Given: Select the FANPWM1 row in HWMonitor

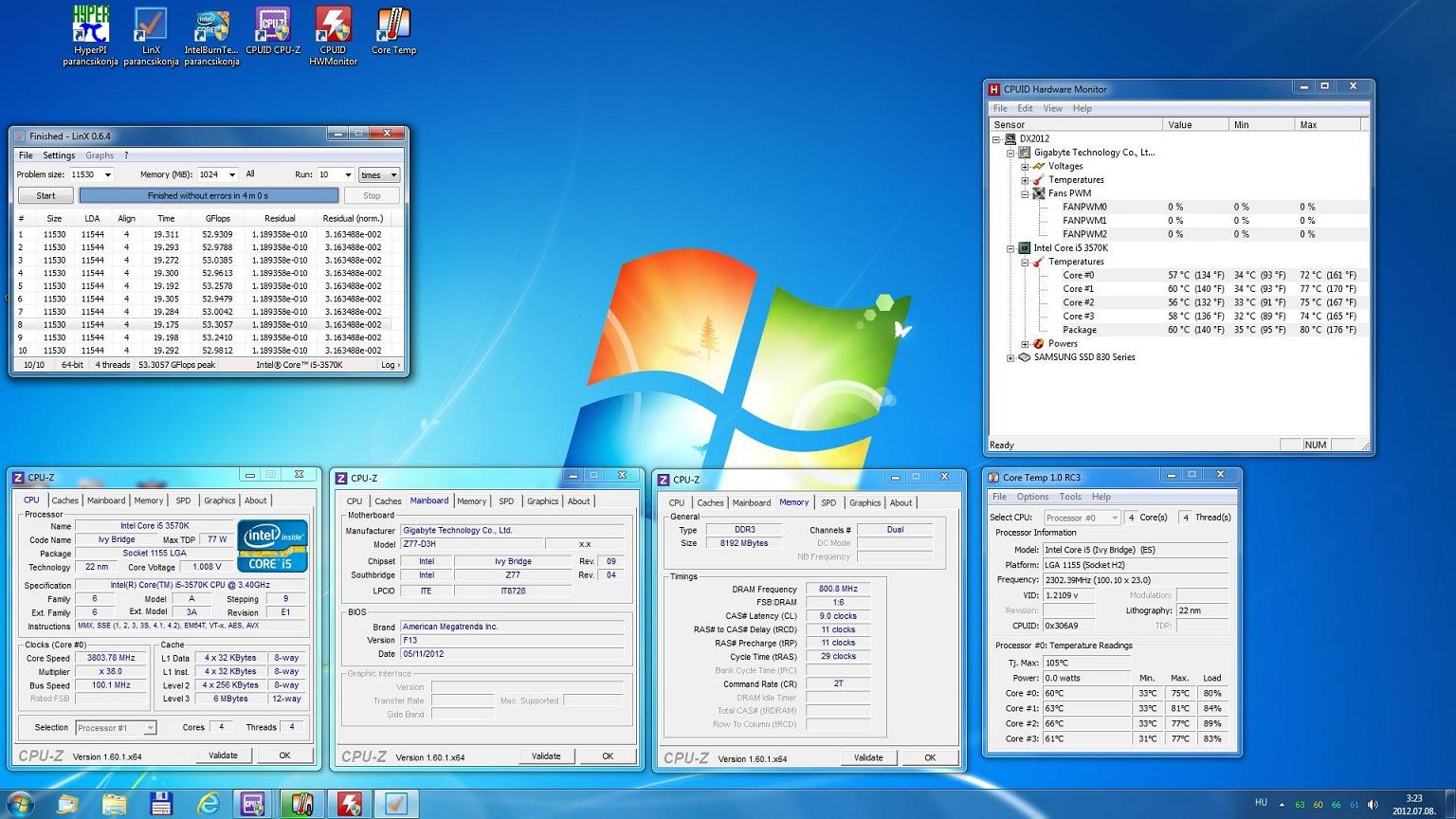Looking at the screenshot, I should [1179, 220].
